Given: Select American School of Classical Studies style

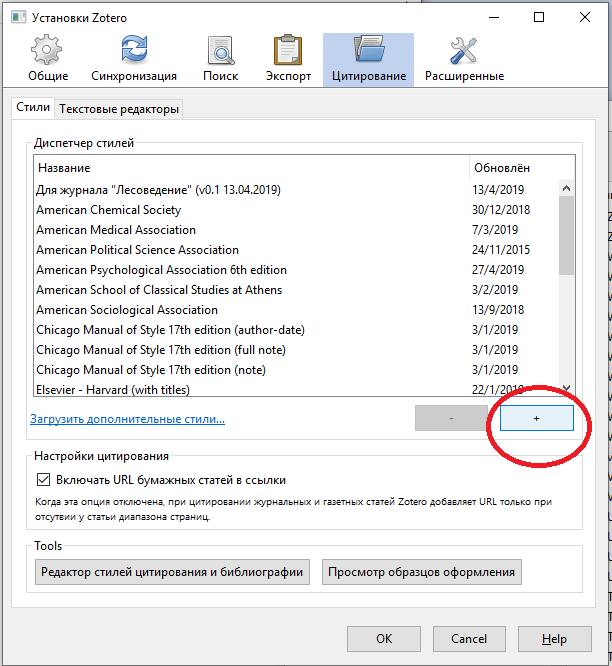Looking at the screenshot, I should coord(296,290).
